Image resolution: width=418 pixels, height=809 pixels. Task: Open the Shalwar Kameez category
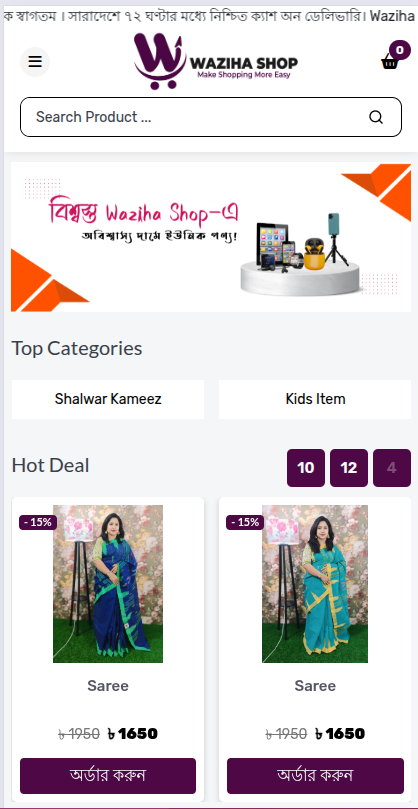click(x=108, y=399)
